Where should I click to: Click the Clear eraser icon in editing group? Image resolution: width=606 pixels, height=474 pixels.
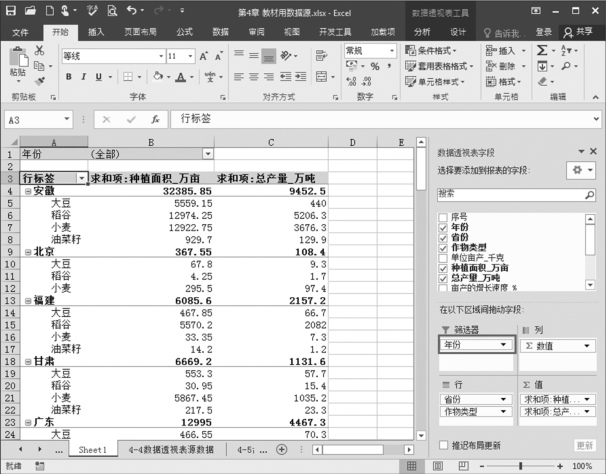tap(543, 81)
